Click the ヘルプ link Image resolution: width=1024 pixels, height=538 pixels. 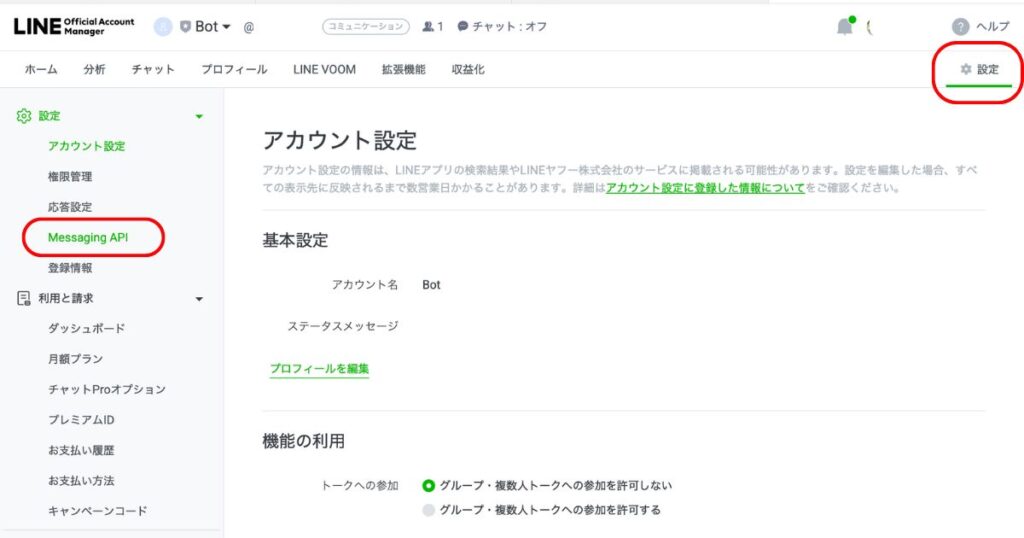click(x=993, y=27)
